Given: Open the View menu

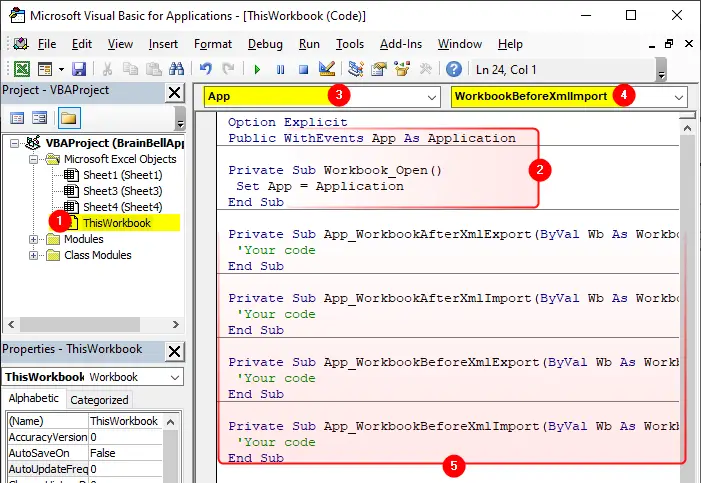Looking at the screenshot, I should [x=120, y=44].
